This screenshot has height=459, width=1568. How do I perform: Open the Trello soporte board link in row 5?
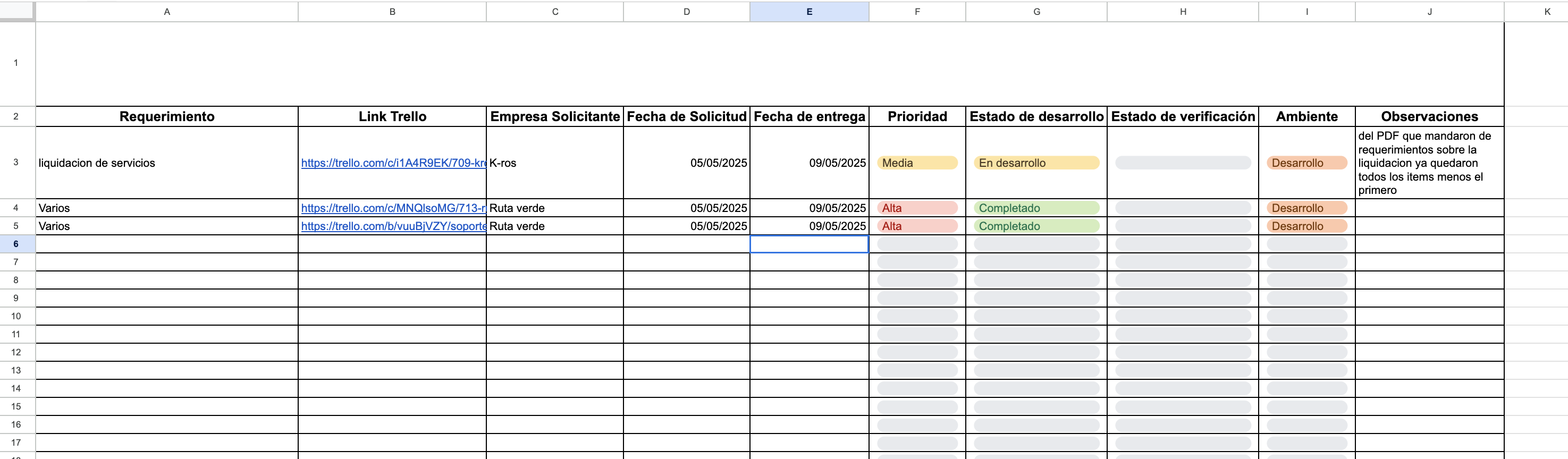coord(393,226)
